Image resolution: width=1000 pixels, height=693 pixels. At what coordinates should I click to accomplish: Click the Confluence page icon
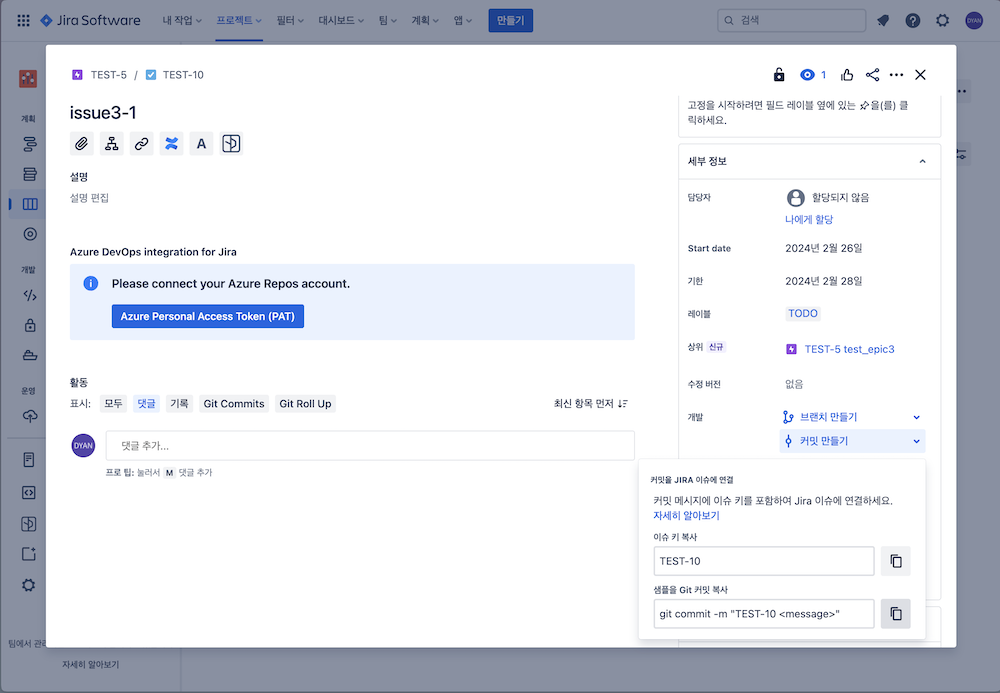click(x=172, y=143)
